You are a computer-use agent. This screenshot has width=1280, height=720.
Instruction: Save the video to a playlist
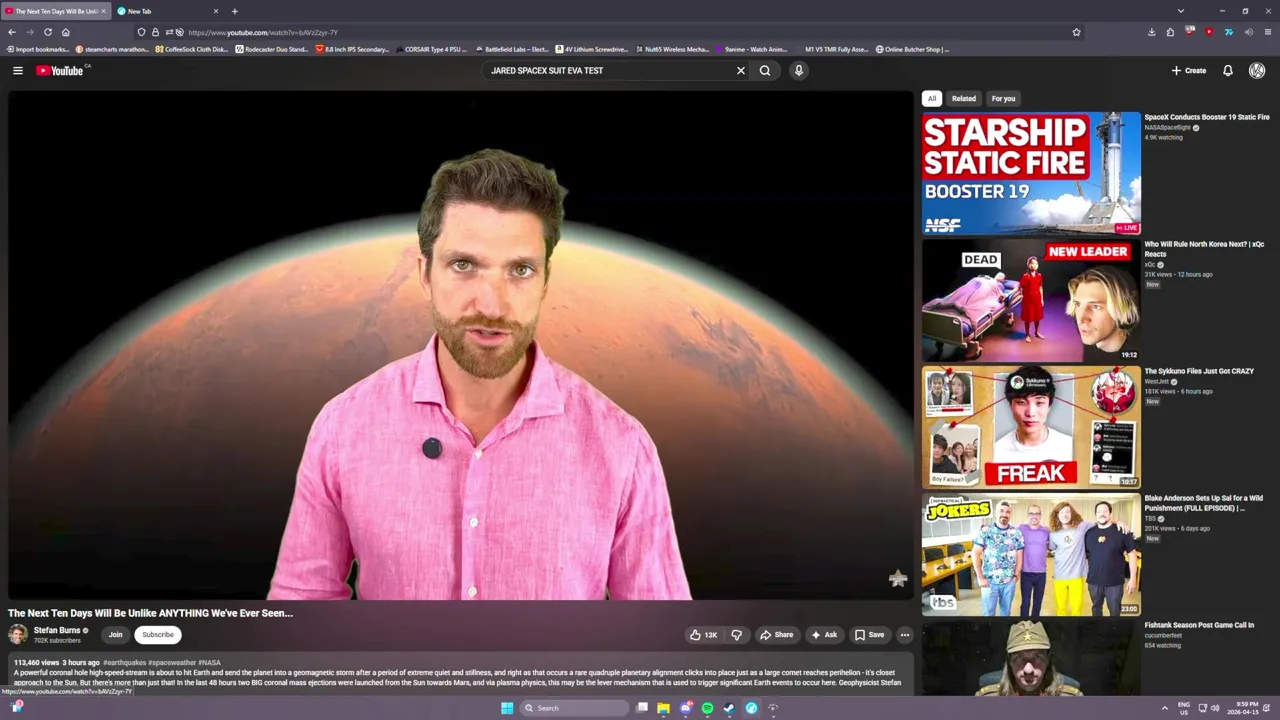pyautogui.click(x=869, y=635)
